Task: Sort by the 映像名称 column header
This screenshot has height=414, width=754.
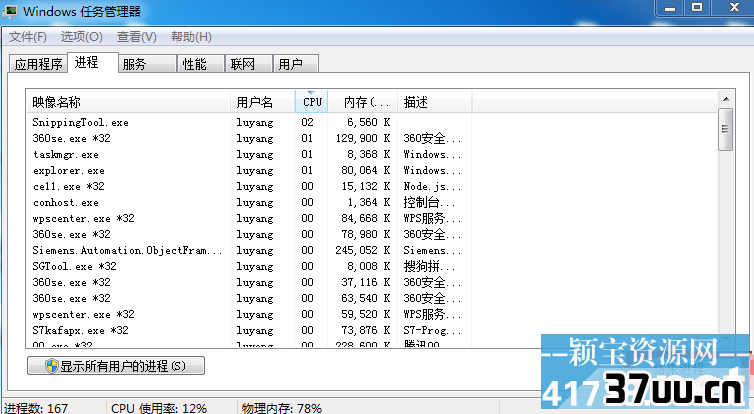Action: tap(128, 102)
